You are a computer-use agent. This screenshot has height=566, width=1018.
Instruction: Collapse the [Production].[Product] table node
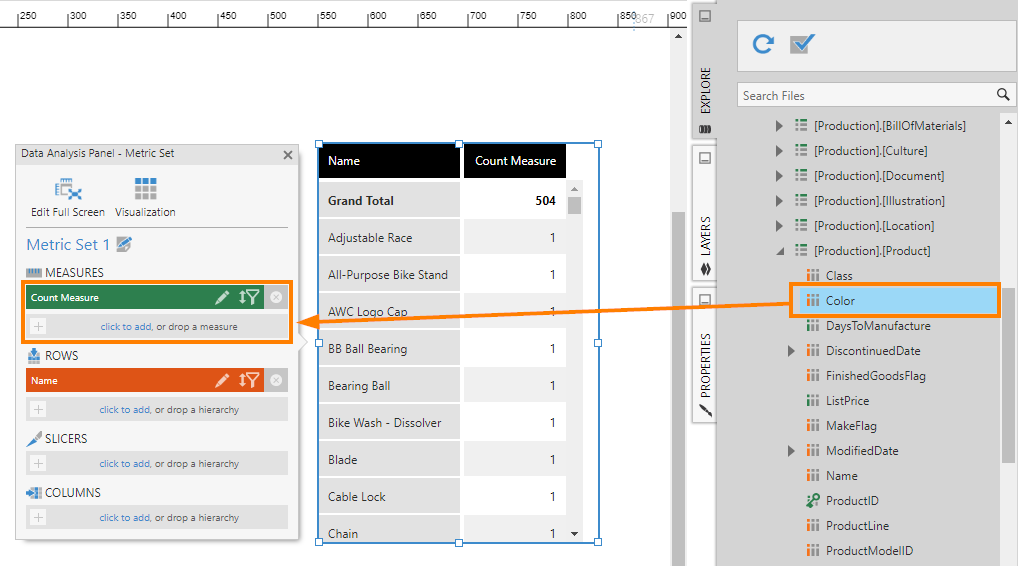780,251
